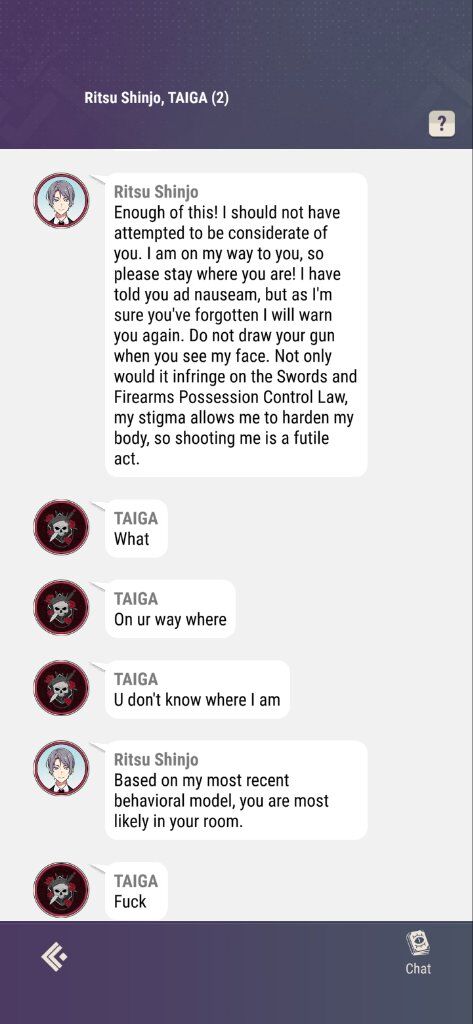Image resolution: width=473 pixels, height=1024 pixels.
Task: Tap the "U don't know where I am" bubble
Action: 197,689
